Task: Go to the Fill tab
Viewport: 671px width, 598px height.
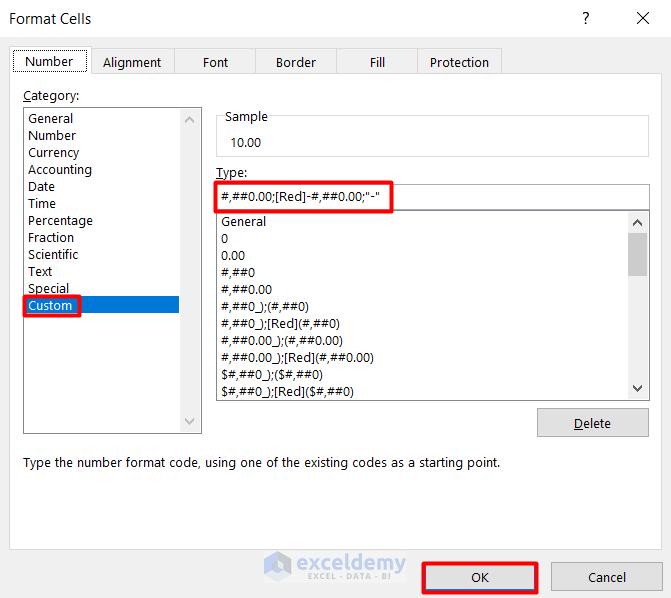Action: [377, 62]
